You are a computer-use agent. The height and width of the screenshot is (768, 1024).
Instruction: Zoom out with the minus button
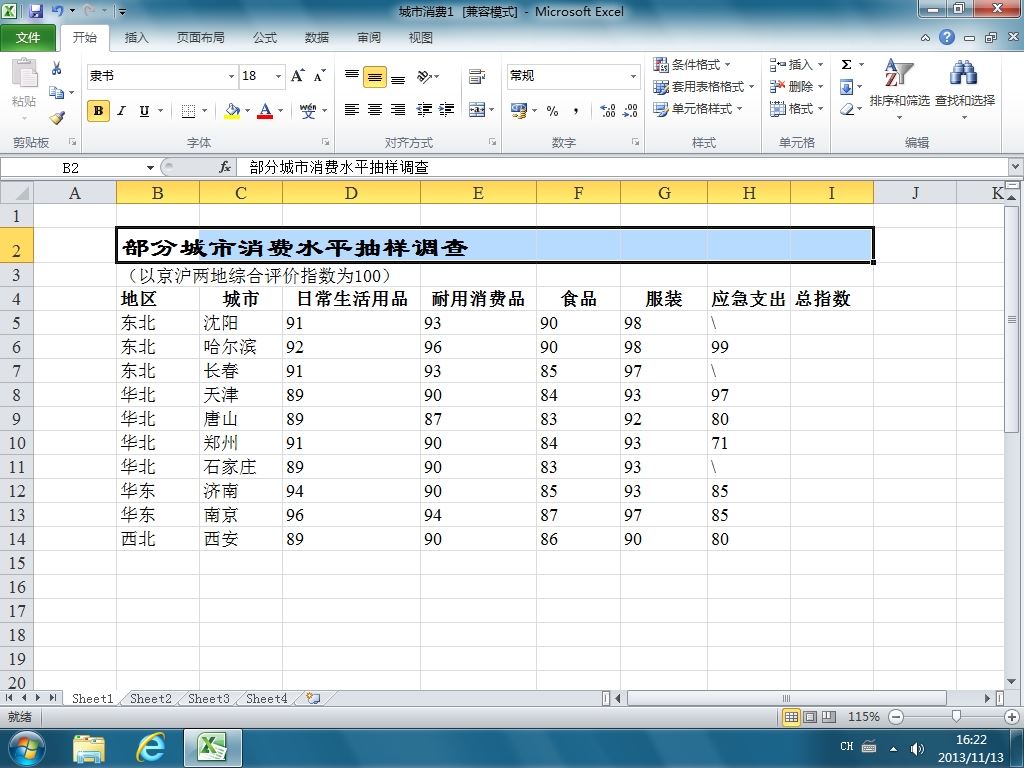point(896,716)
